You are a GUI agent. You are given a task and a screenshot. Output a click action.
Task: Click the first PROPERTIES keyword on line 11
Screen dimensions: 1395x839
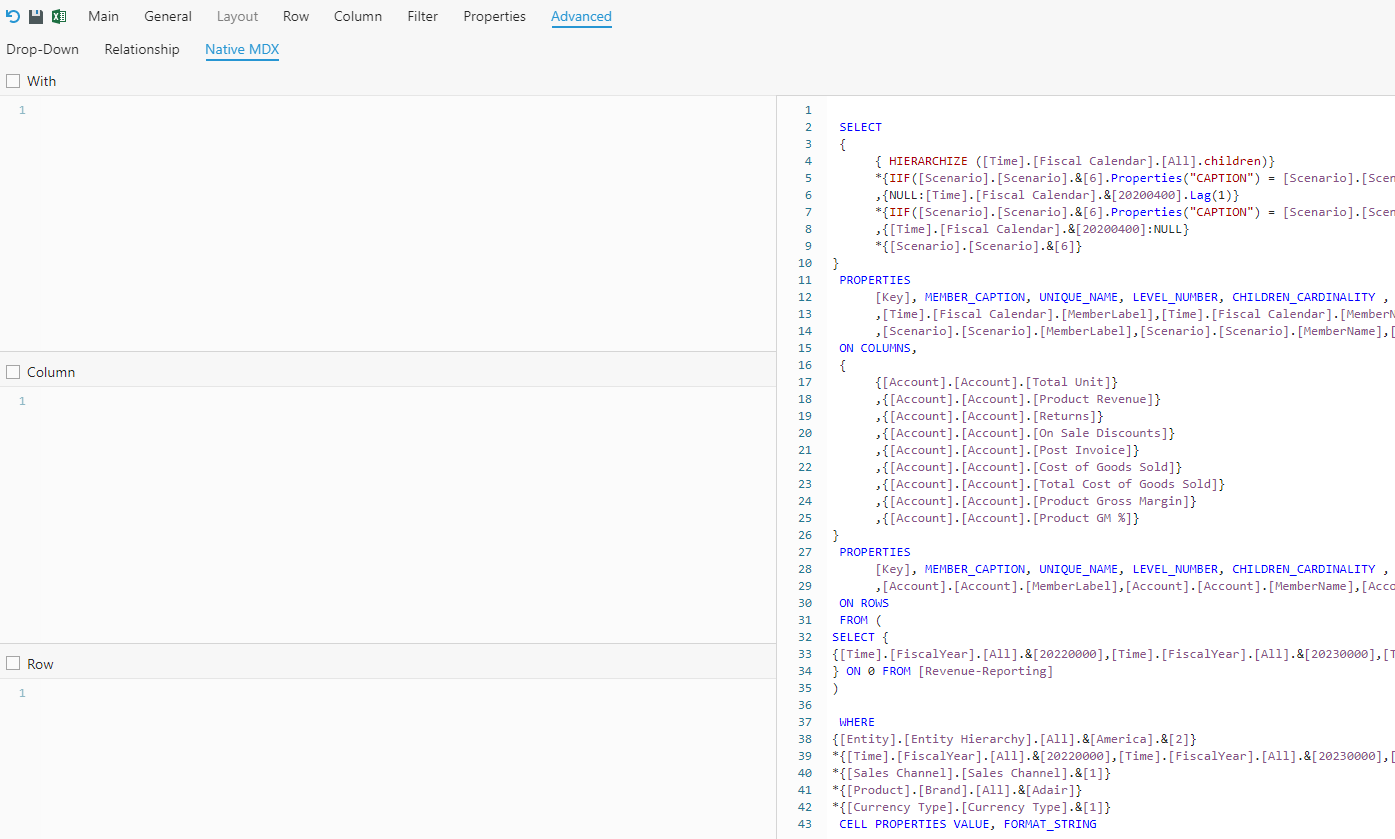pos(875,280)
